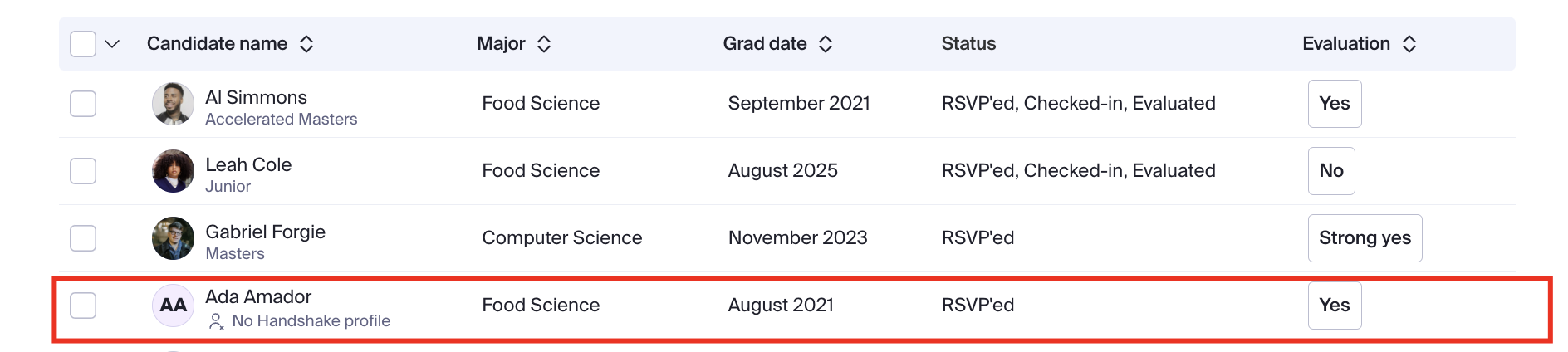Viewport: 1568px width, 352px height.
Task: Select the Leah Cole row checkbox
Action: pyautogui.click(x=83, y=171)
